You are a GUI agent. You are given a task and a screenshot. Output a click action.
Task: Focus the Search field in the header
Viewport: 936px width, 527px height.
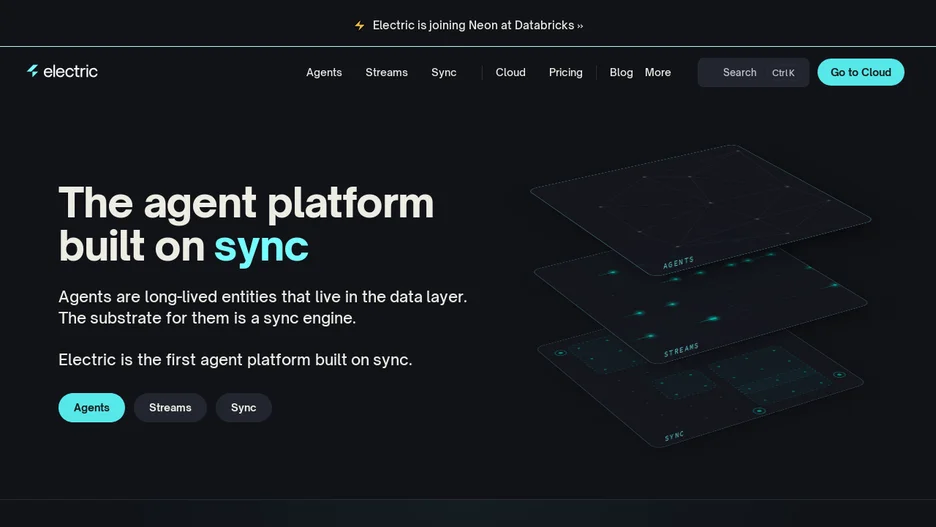click(x=753, y=72)
